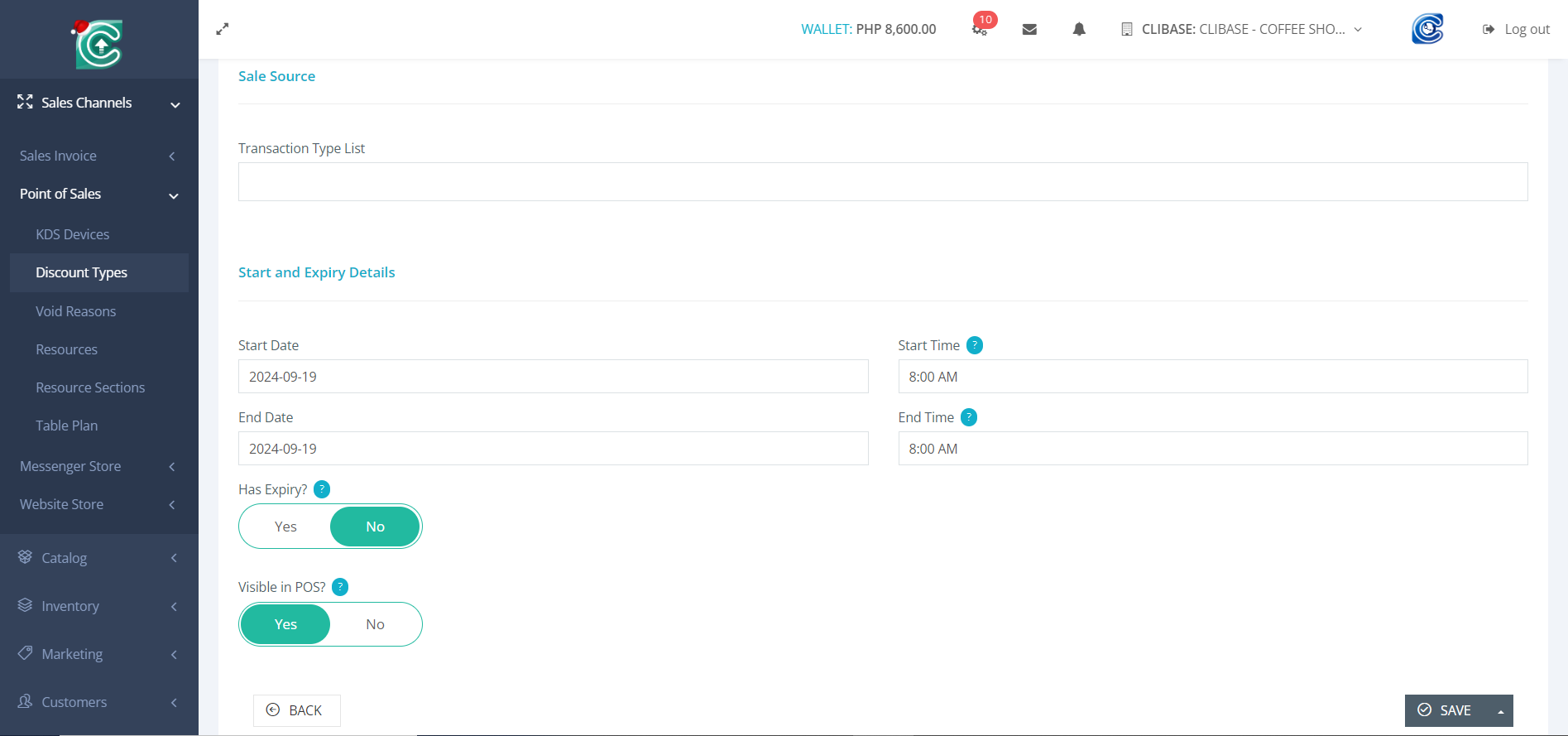Viewport: 1568px width, 736px height.
Task: Click the BACK button
Action: (x=296, y=710)
